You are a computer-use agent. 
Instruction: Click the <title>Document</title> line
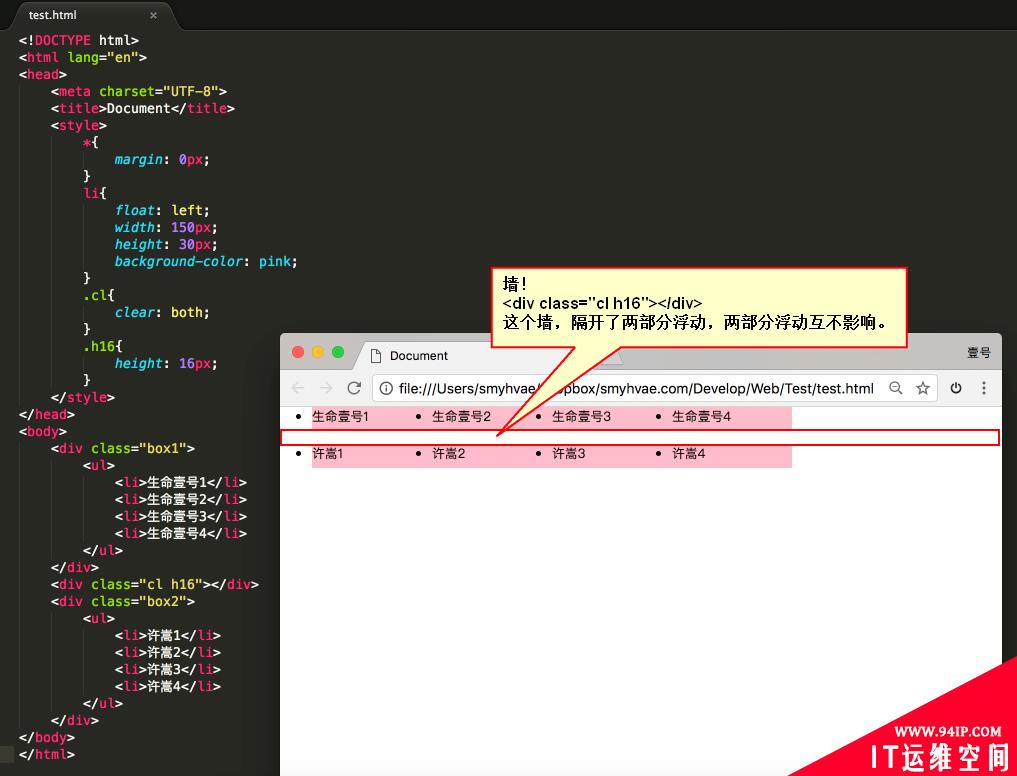click(143, 108)
